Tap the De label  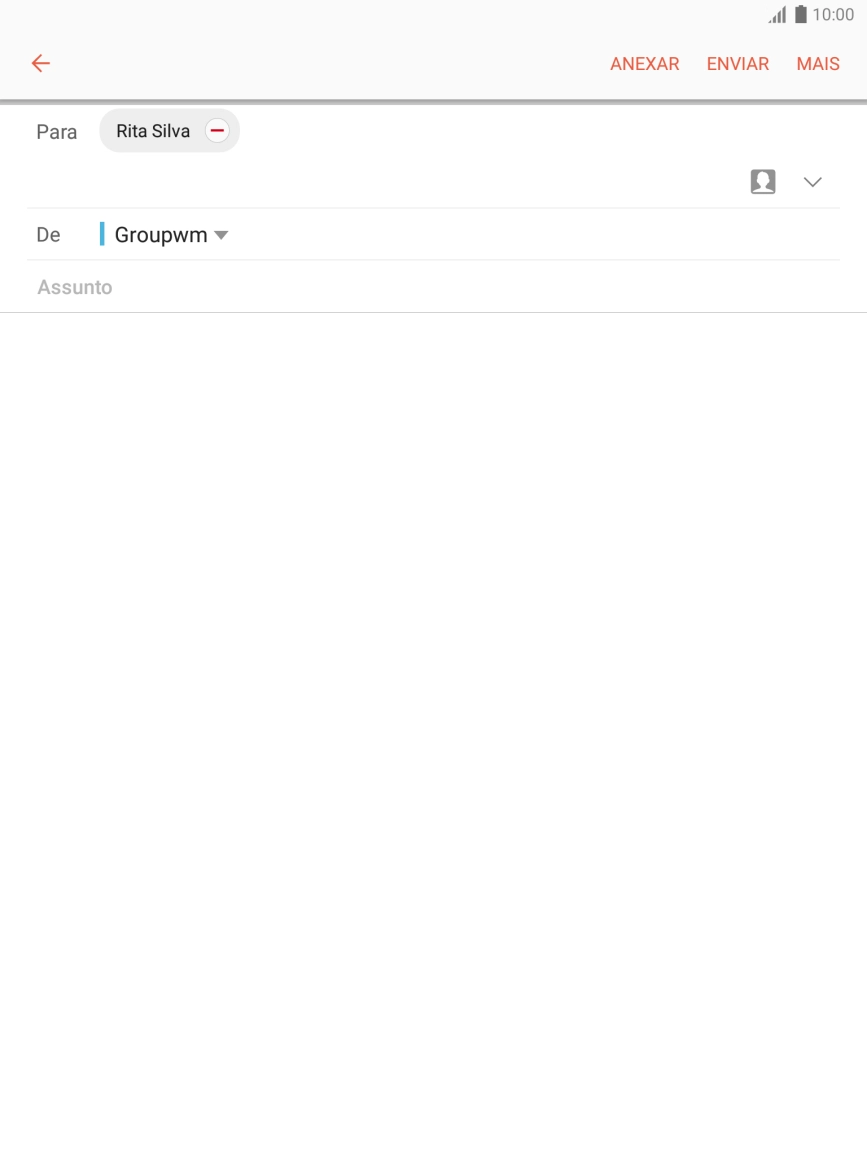pyautogui.click(x=48, y=234)
